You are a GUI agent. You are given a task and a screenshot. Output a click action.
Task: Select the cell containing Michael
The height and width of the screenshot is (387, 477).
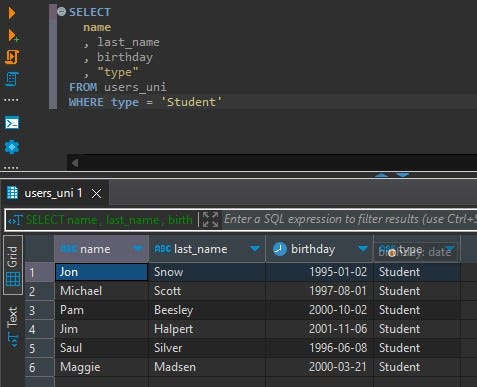tap(101, 291)
